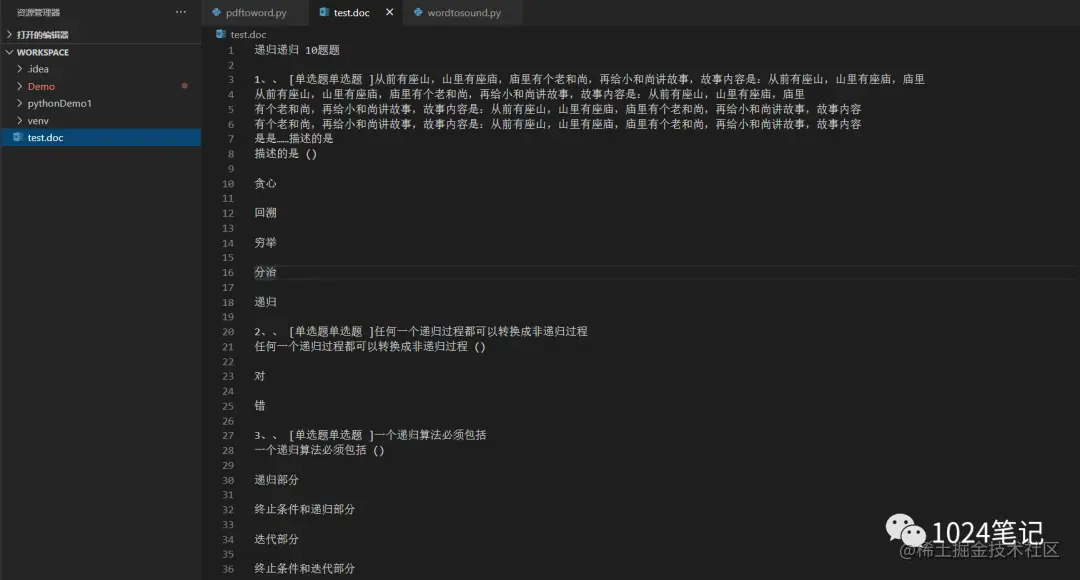The width and height of the screenshot is (1080, 580).
Task: Expand the Demo folder
Action: [x=20, y=86]
